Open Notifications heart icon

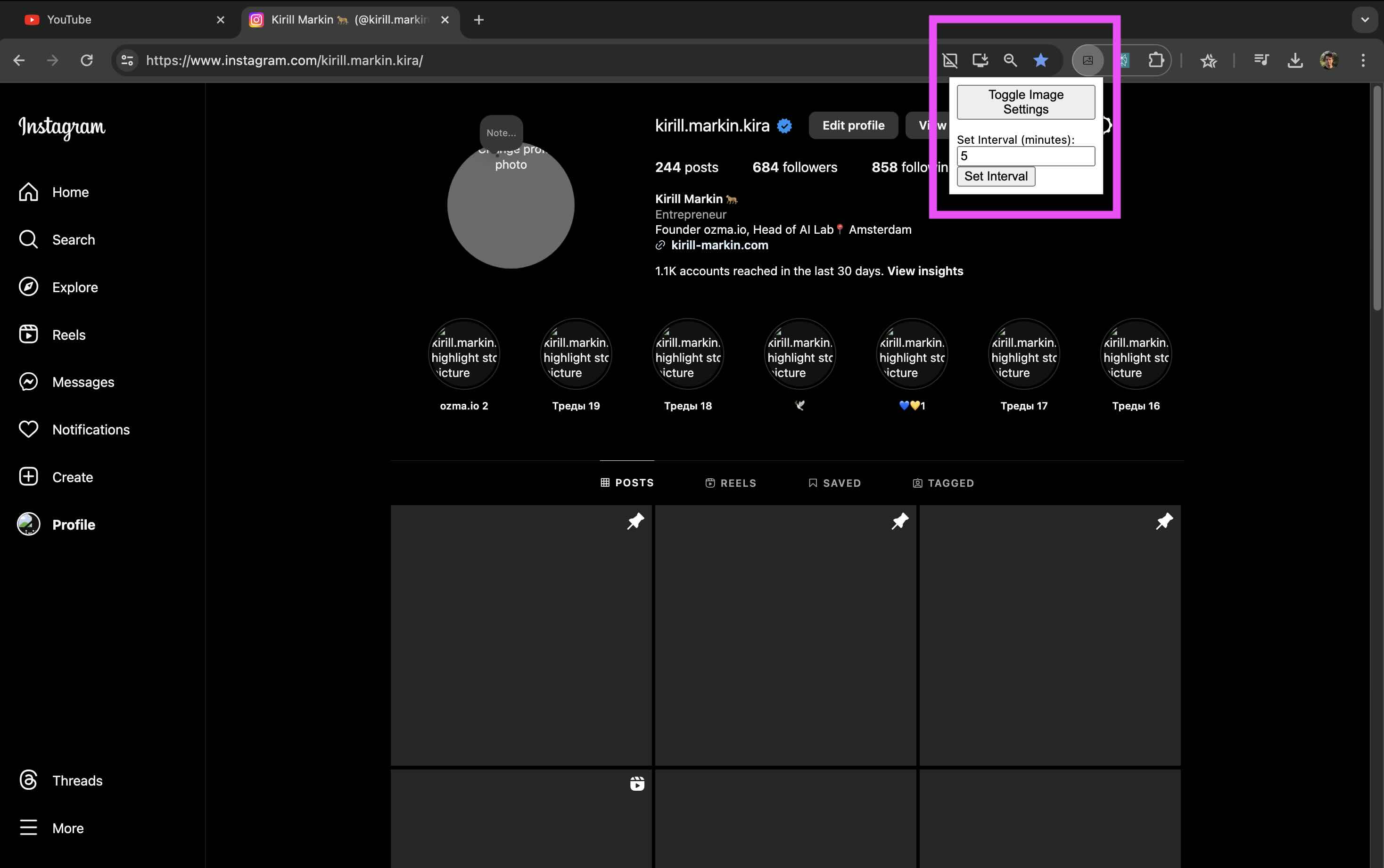[x=29, y=429]
